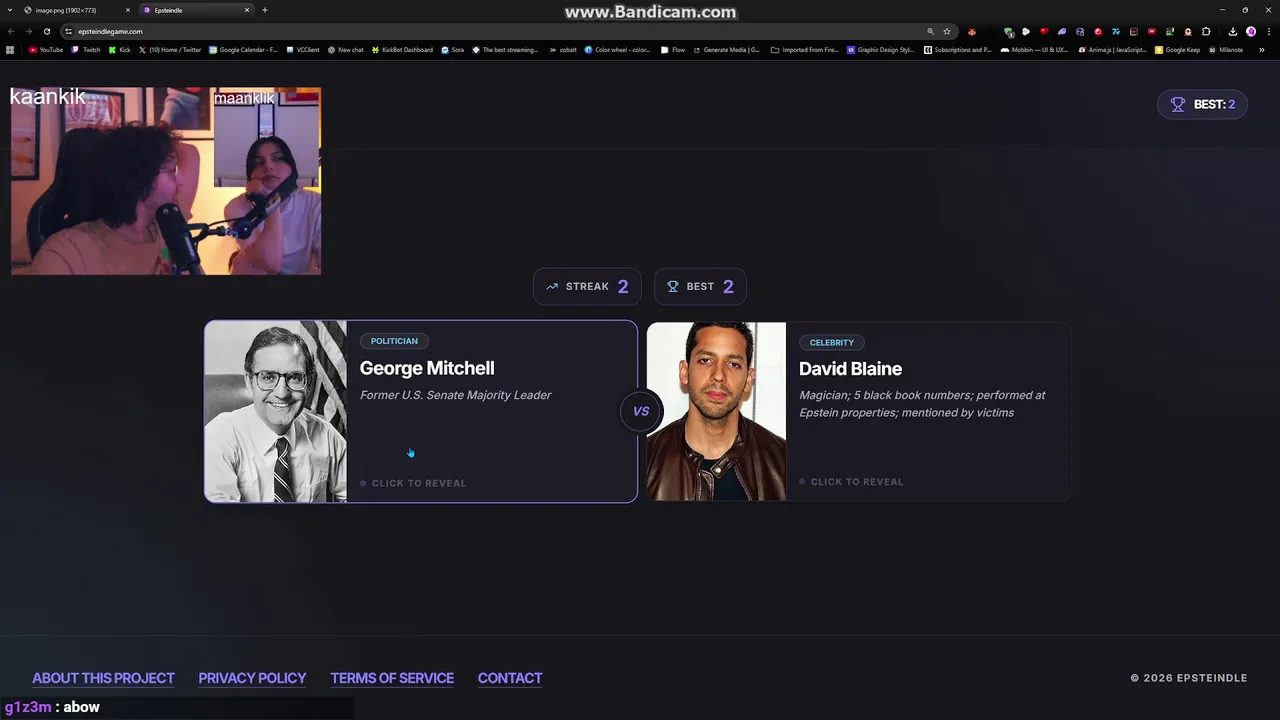Open the Mobbin UI & UX bookmark
This screenshot has width=1280, height=720.
[1034, 49]
